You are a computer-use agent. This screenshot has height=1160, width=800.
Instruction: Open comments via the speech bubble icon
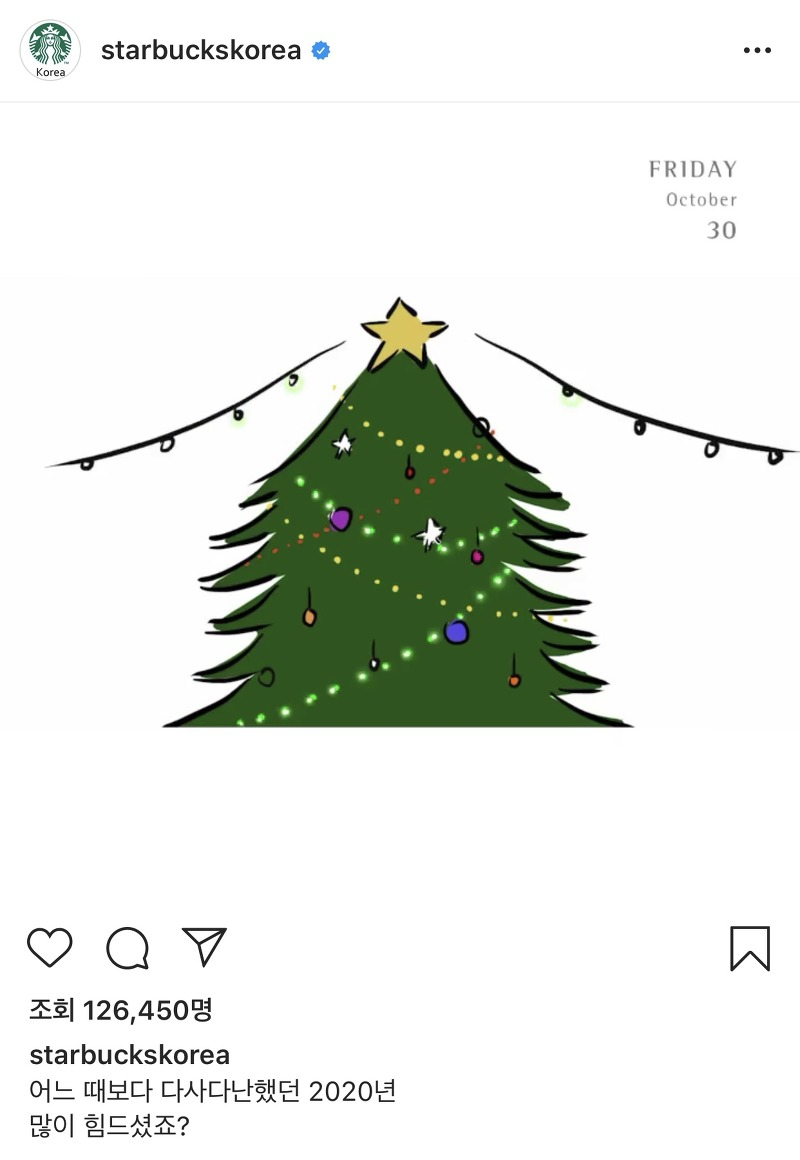point(128,948)
